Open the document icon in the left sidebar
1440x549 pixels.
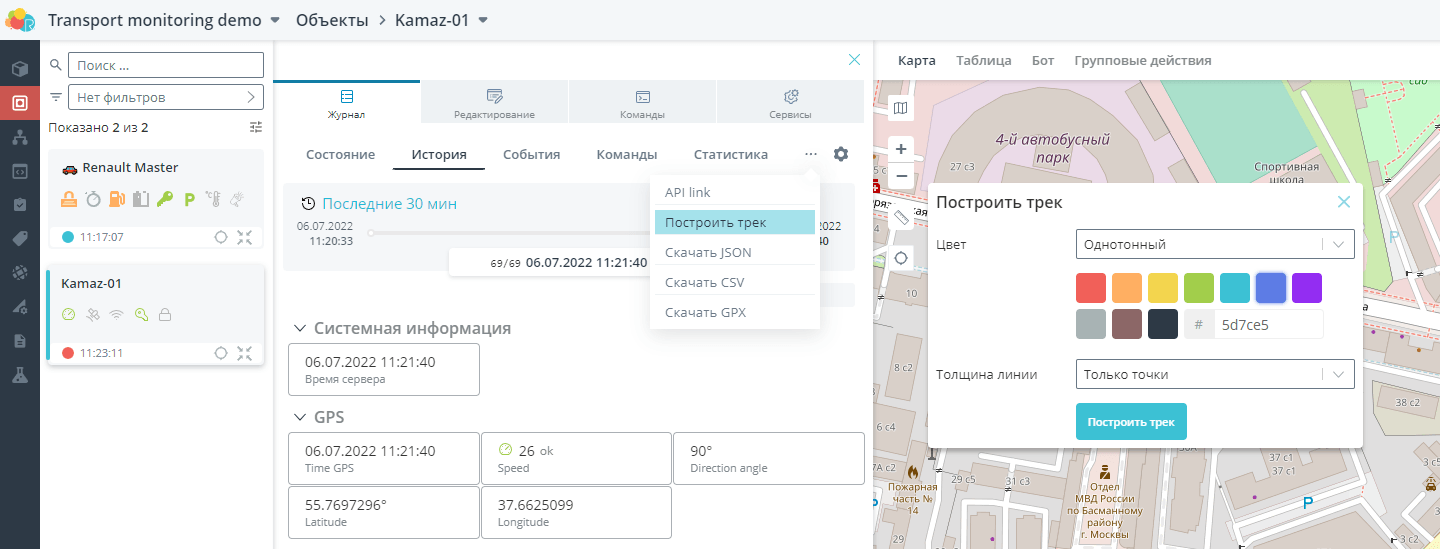(x=19, y=341)
